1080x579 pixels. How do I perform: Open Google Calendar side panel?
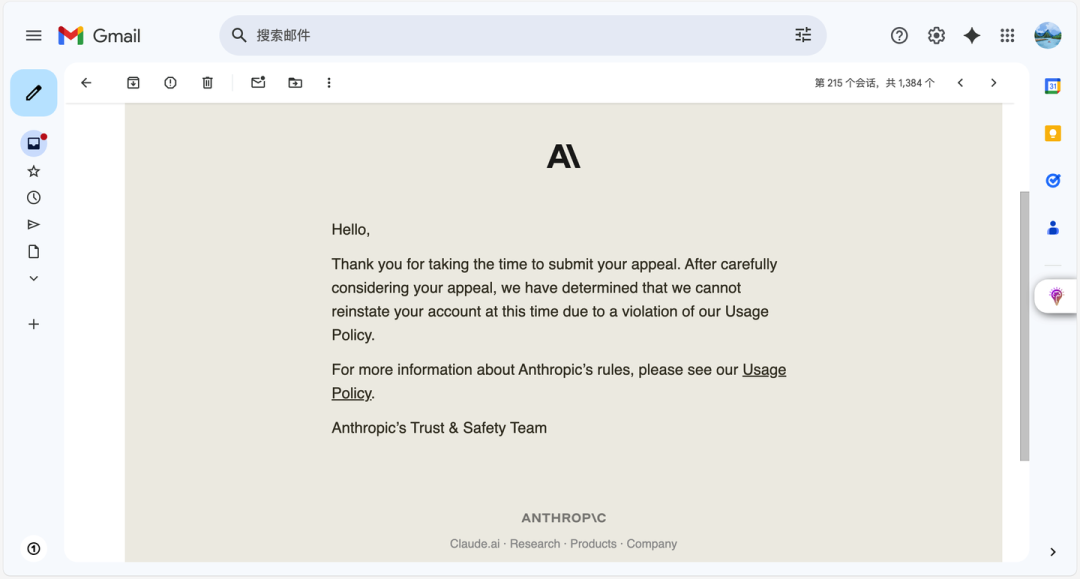(x=1052, y=86)
